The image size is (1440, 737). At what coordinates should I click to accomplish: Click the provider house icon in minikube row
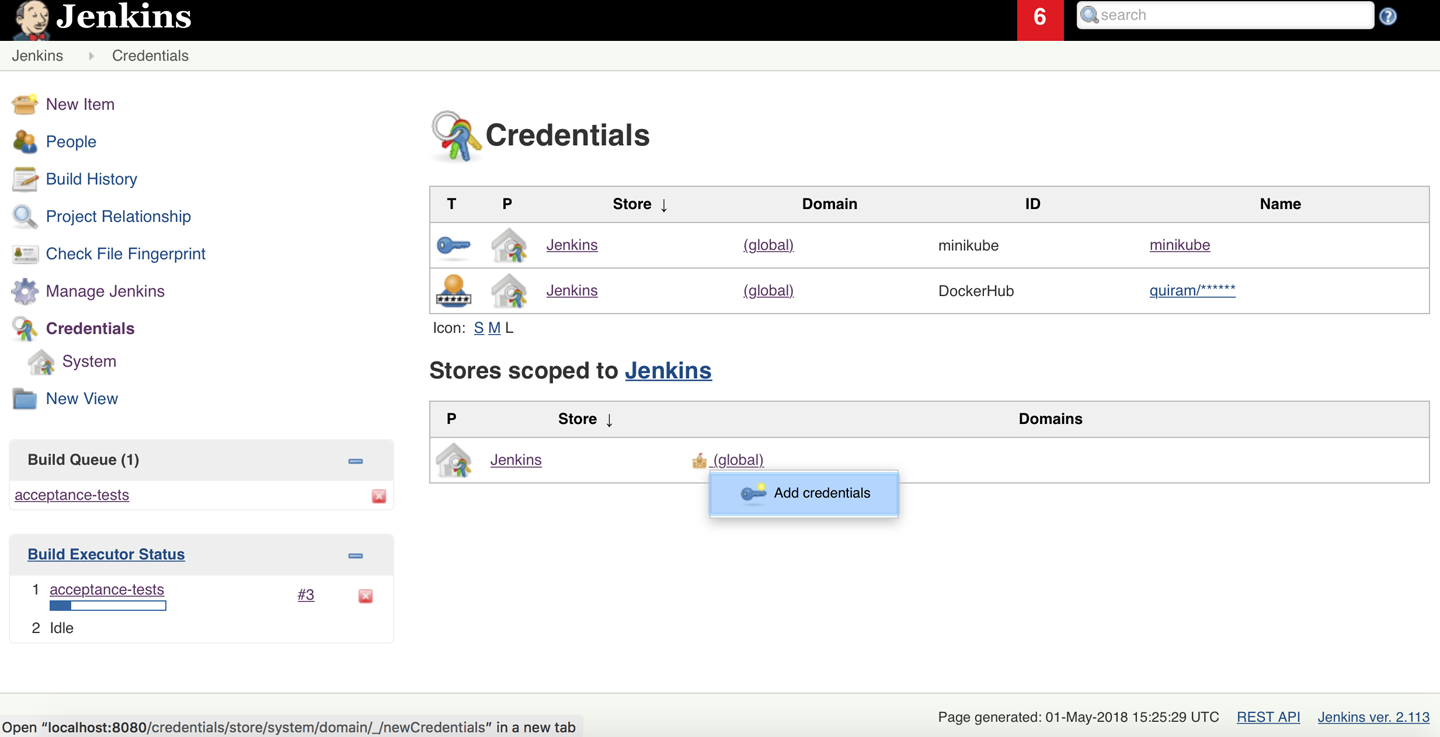tap(509, 245)
